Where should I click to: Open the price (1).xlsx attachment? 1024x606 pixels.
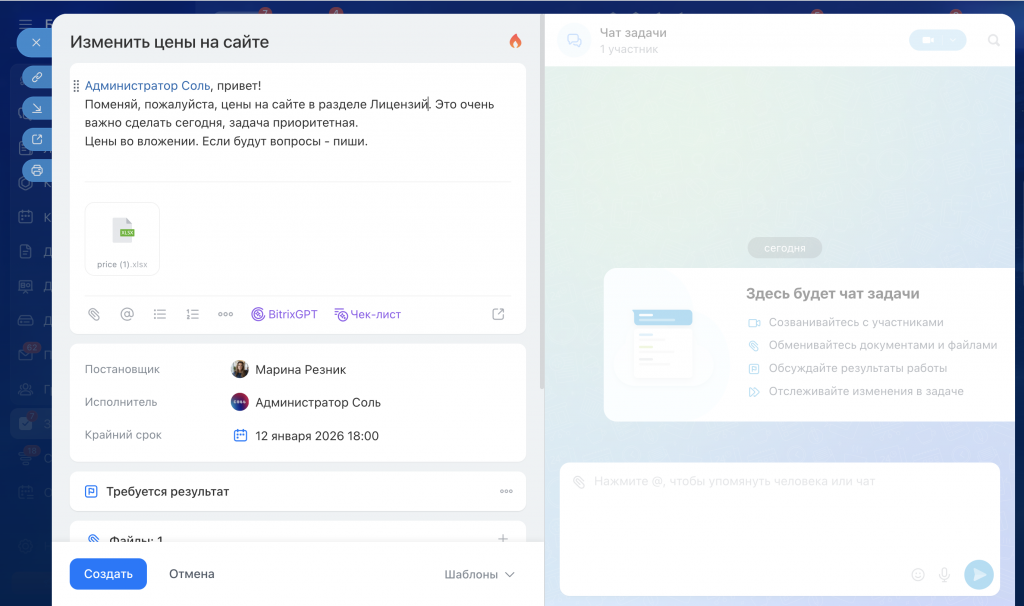point(122,238)
